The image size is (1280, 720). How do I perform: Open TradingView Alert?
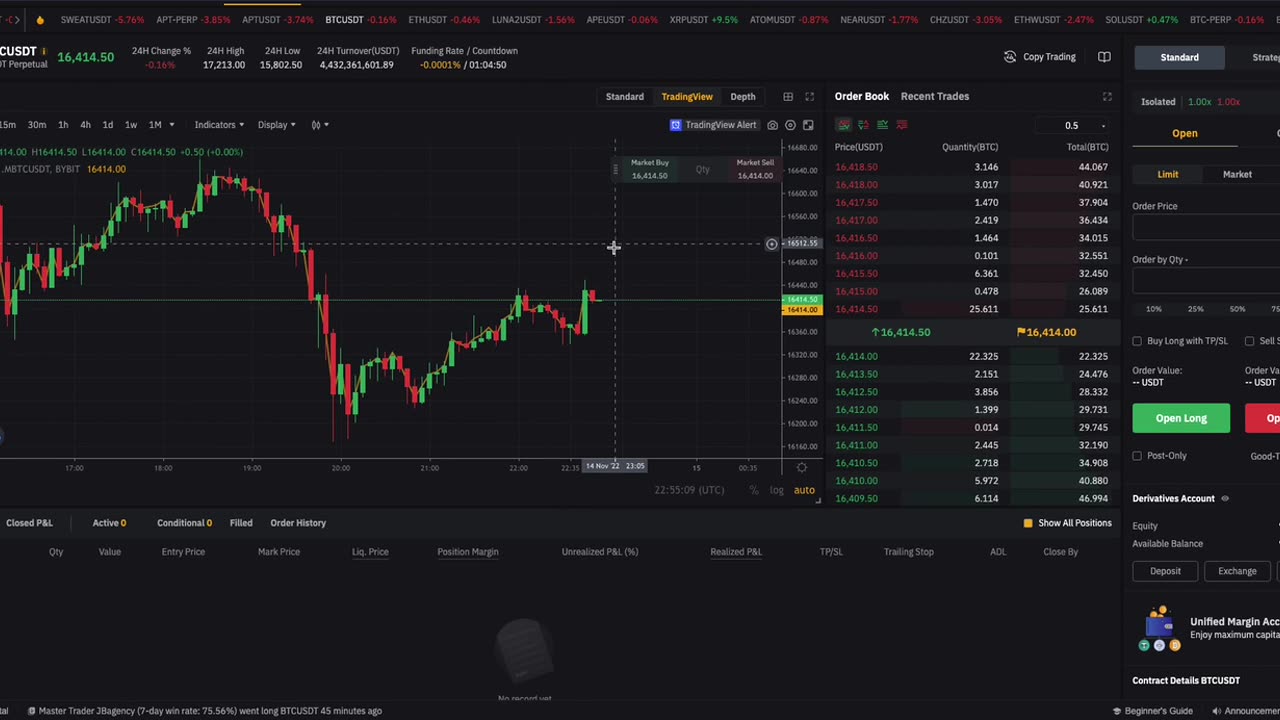[713, 125]
